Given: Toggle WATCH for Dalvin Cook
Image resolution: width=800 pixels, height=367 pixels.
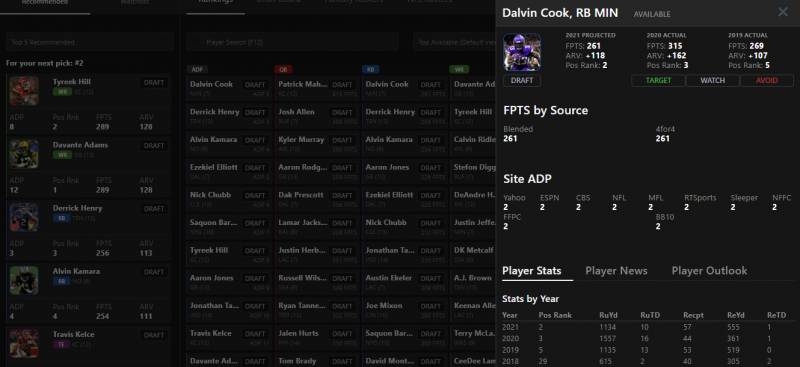Looking at the screenshot, I should coord(712,81).
